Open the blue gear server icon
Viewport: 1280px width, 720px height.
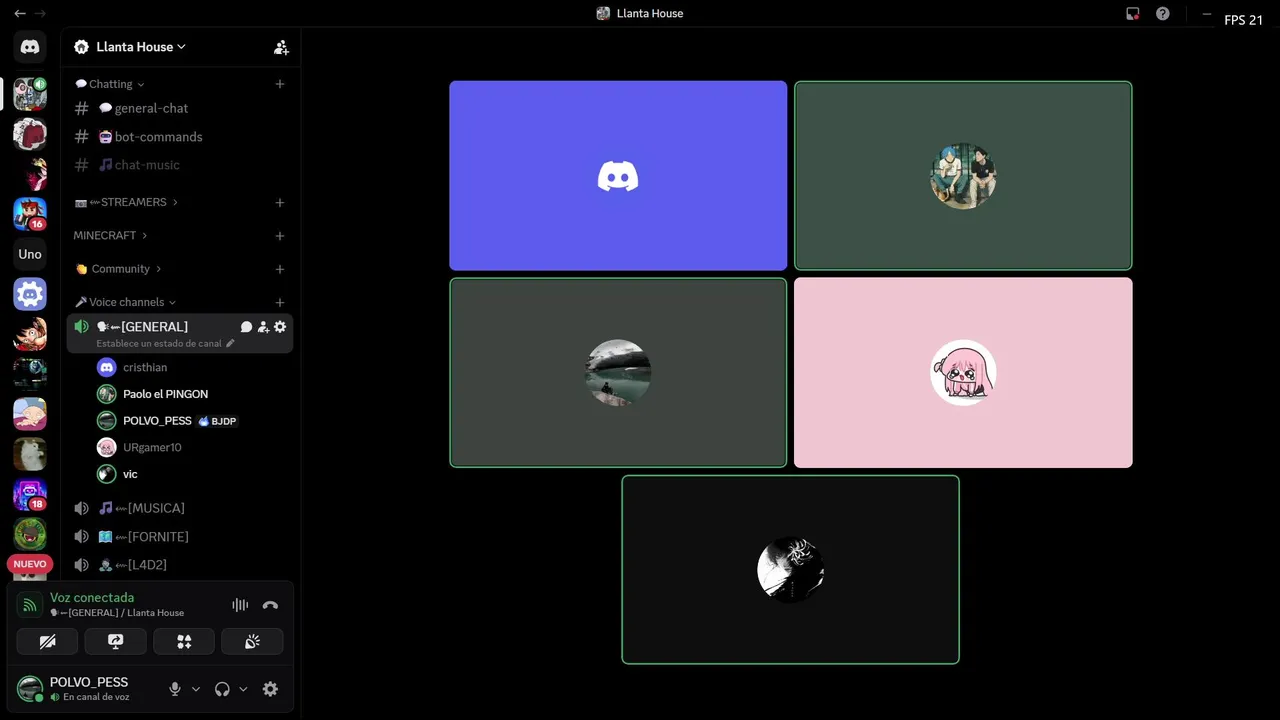[30, 294]
